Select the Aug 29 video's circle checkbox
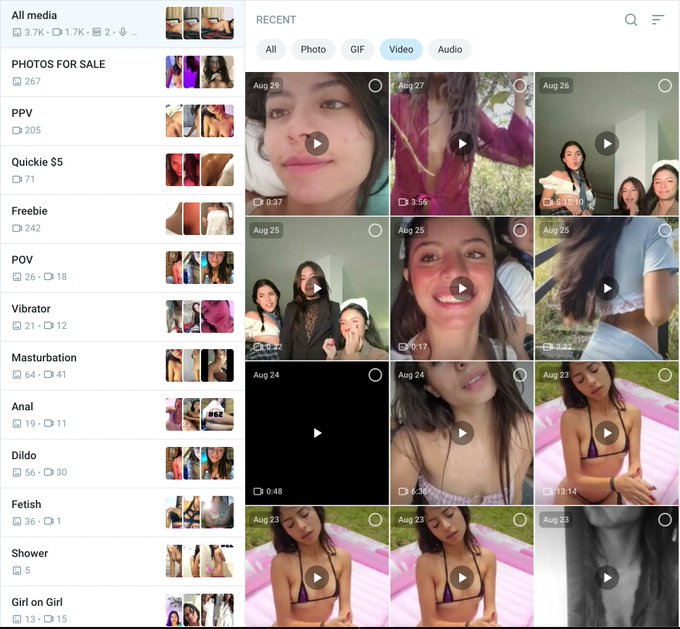The height and width of the screenshot is (629, 680). pos(375,85)
